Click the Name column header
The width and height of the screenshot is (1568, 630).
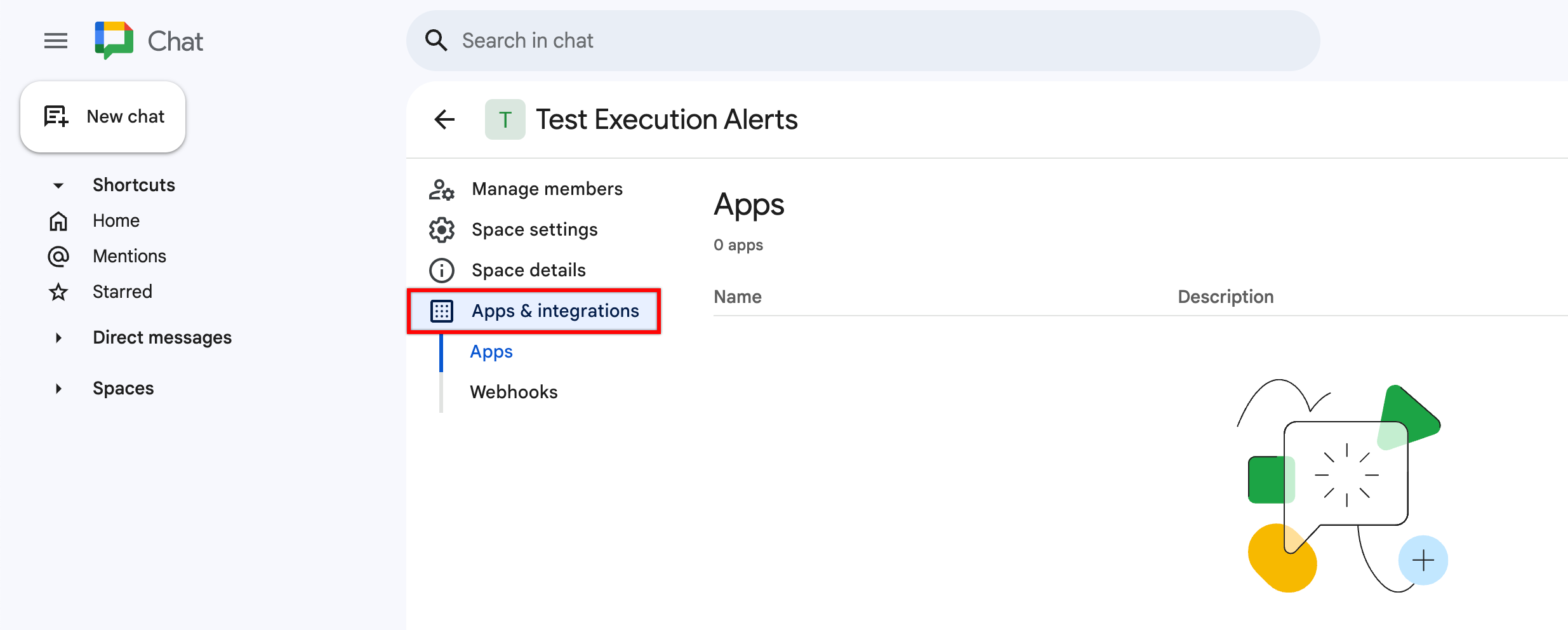pos(738,297)
